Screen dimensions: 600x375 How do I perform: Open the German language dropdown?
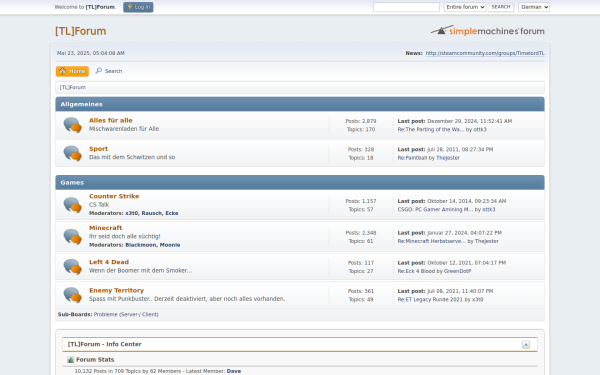pyautogui.click(x=534, y=7)
